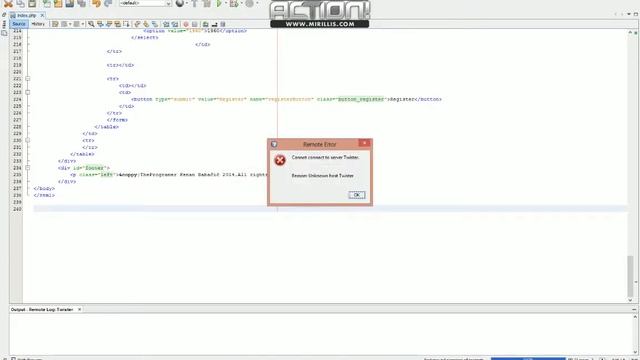Click OK in the Remote Error dialog
The height and width of the screenshot is (360, 640).
(357, 195)
